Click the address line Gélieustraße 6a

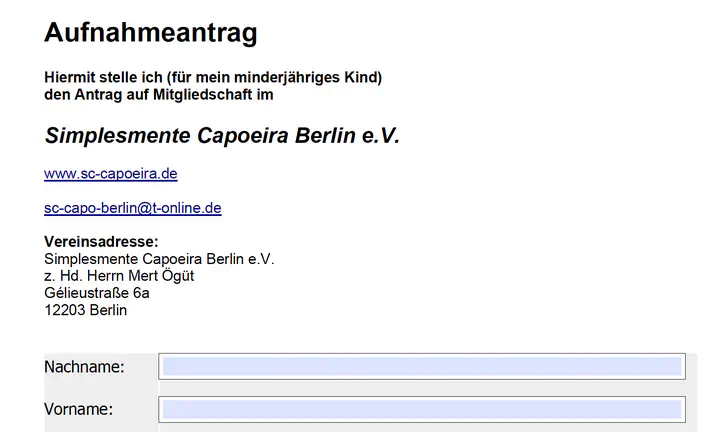point(96,293)
